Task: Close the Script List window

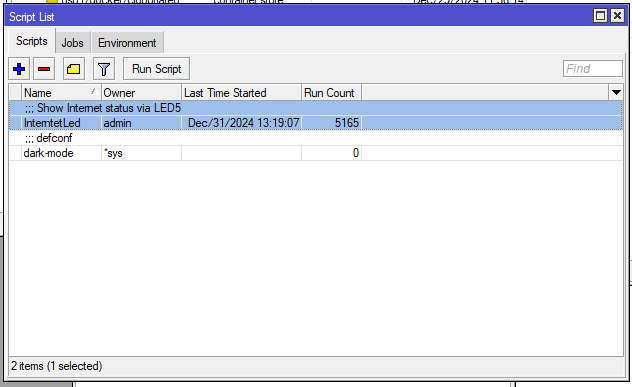Action: 617,16
